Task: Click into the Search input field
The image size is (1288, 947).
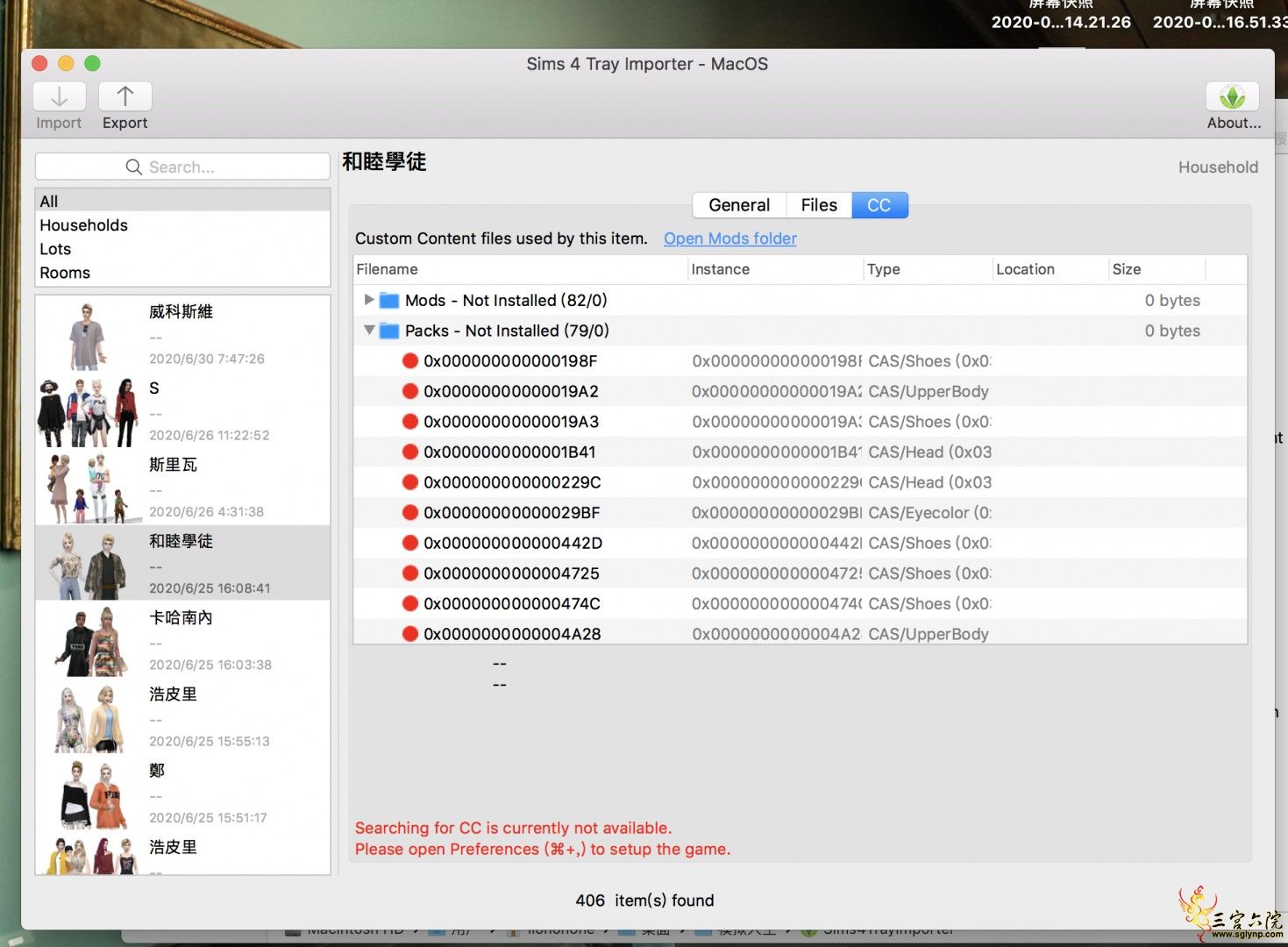Action: coord(182,167)
